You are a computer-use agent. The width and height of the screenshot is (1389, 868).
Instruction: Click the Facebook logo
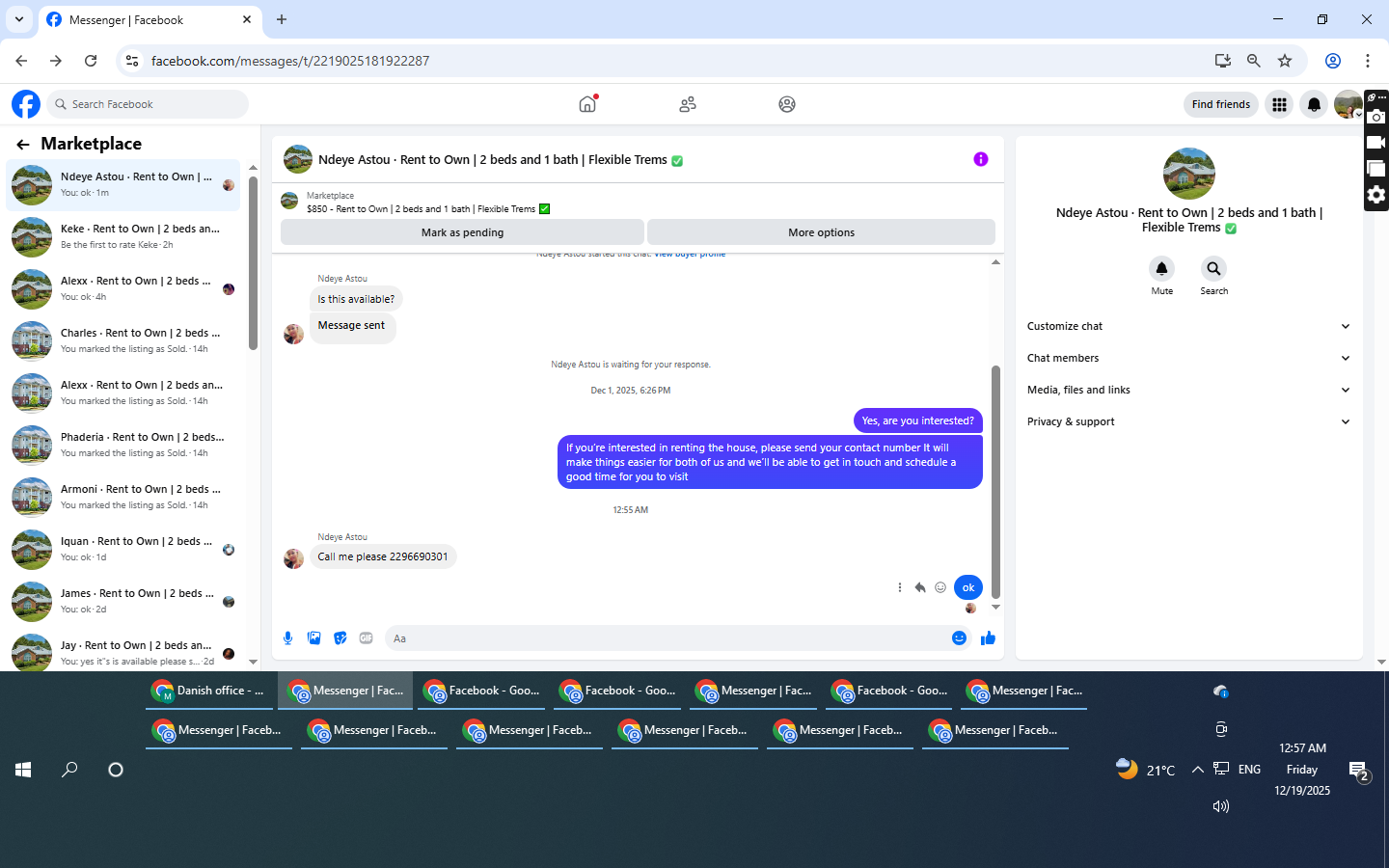click(26, 104)
